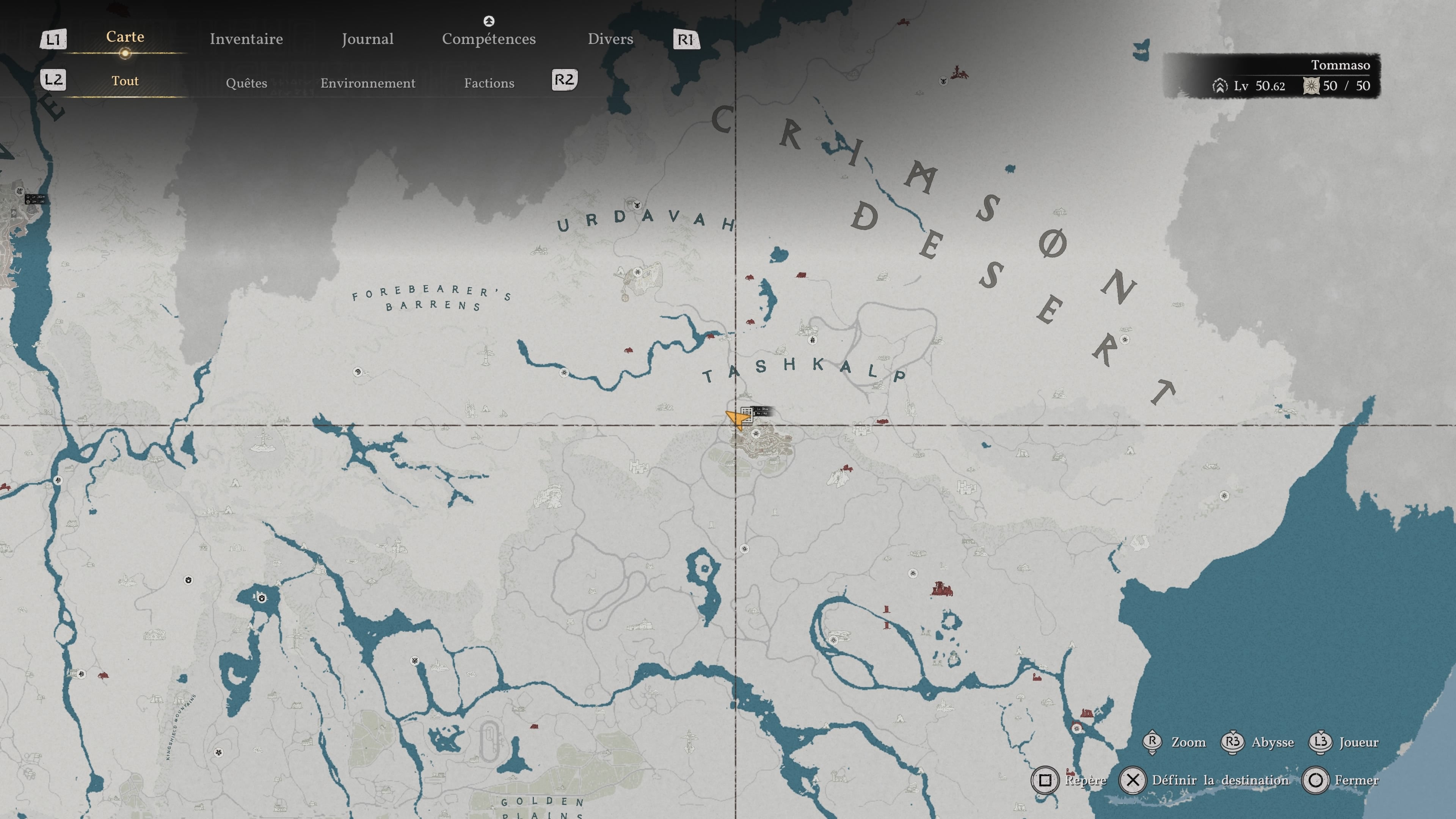Viewport: 1456px width, 819px height.
Task: Go to the Compétences tab
Action: (489, 39)
